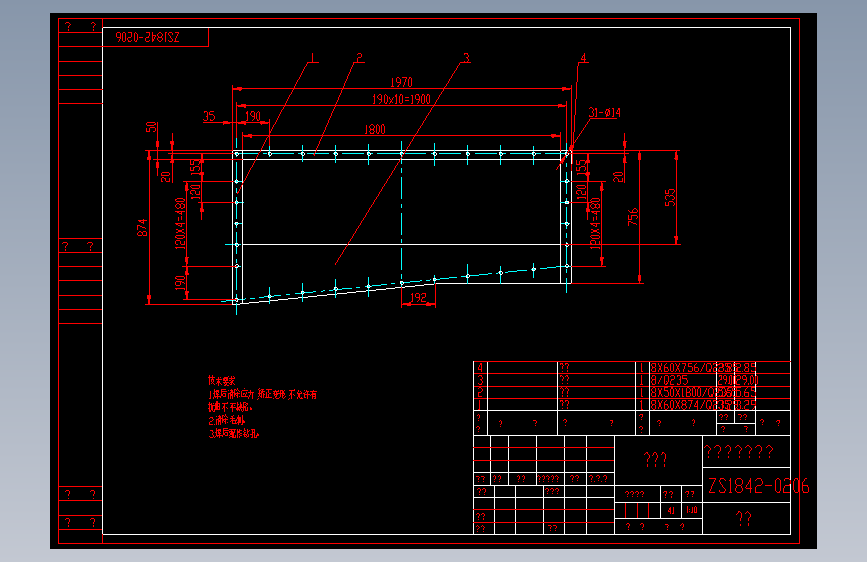Screen dimensions: 867x562
Task: Select the 31-ø14 hole callout
Action: pos(604,112)
